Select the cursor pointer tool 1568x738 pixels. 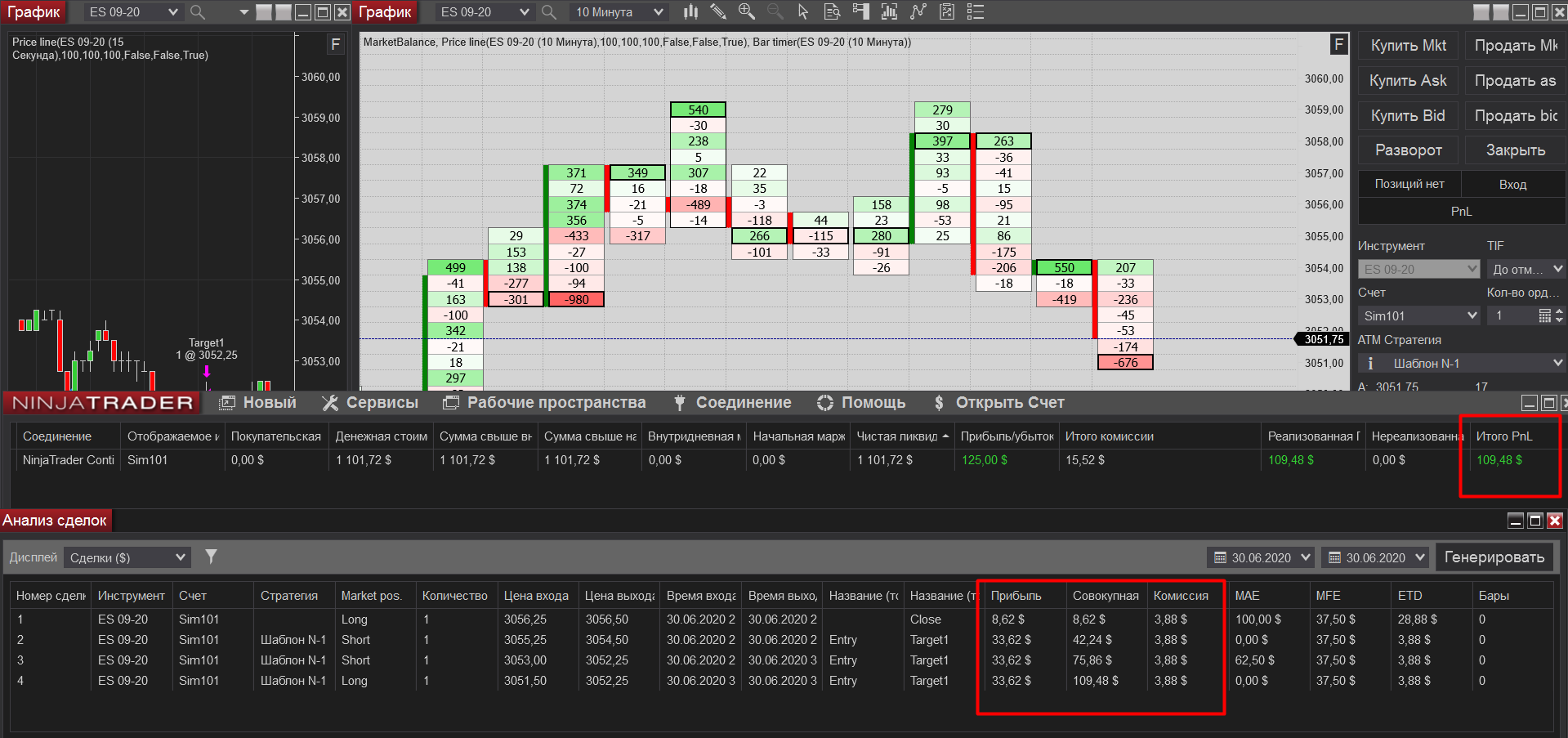pos(803,11)
